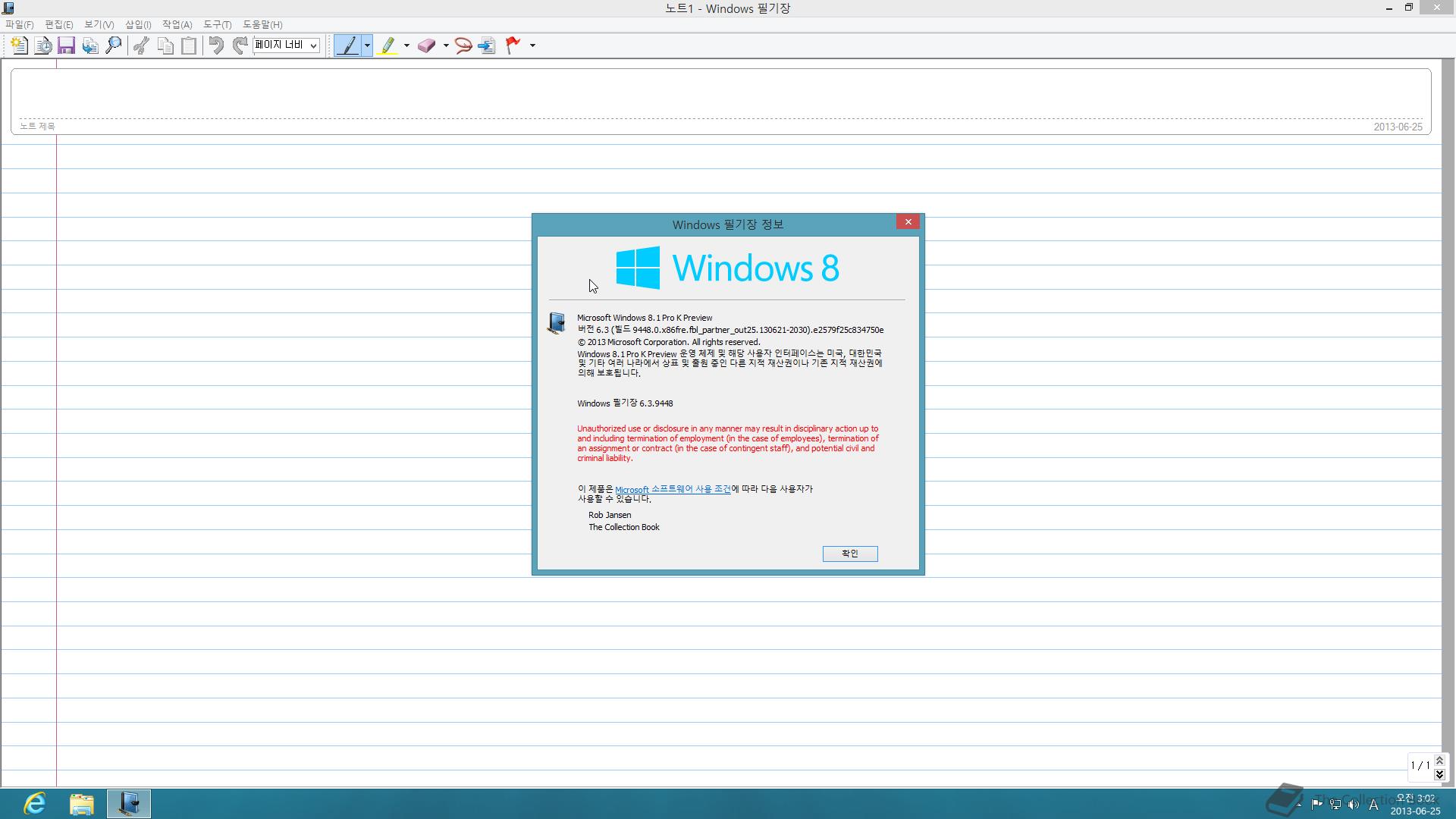Click the Insert/Remove Space icon

click(x=487, y=45)
